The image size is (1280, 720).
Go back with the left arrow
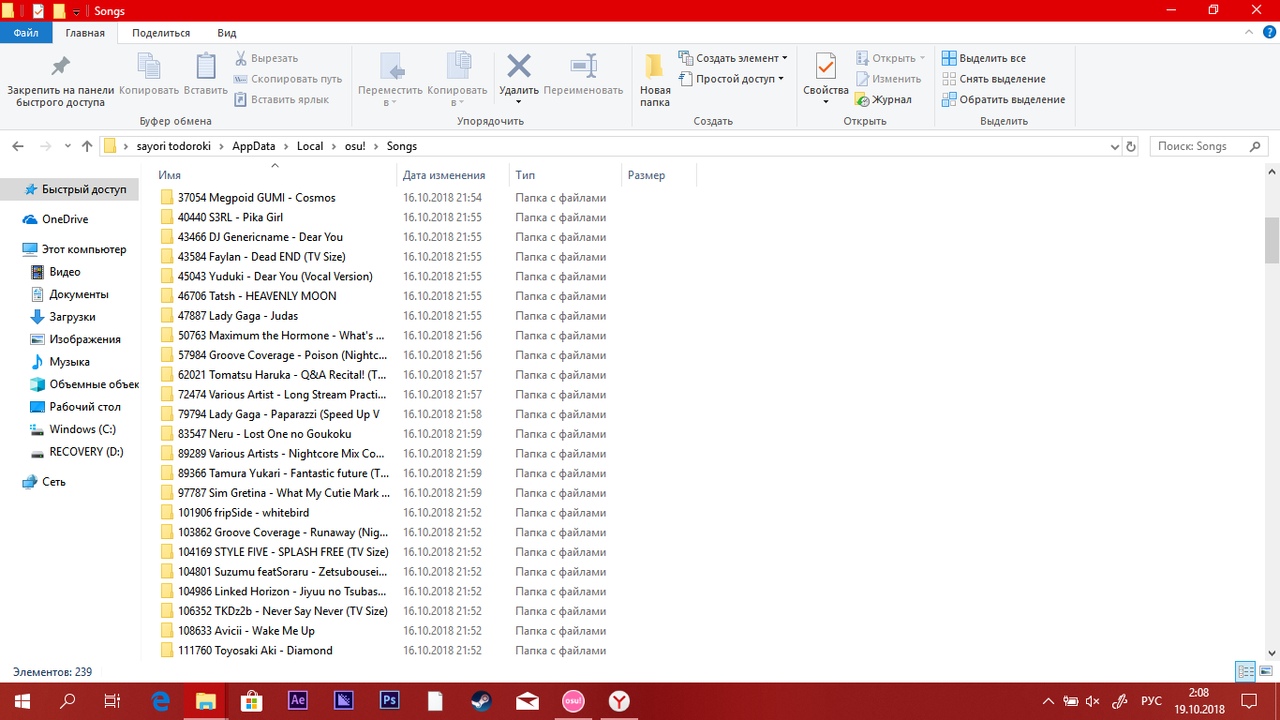click(18, 146)
